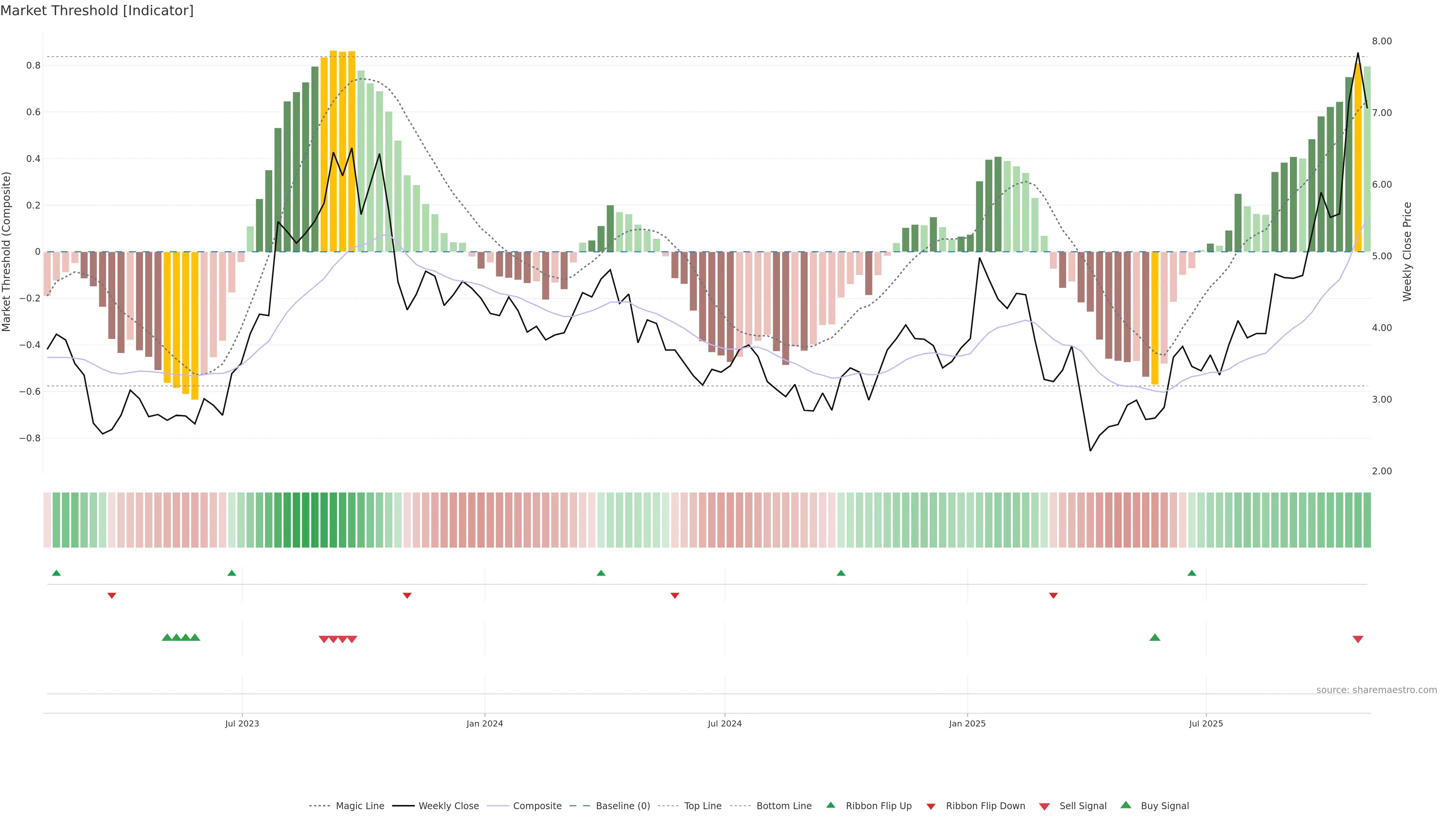
Task: Toggle the Magic Line legend entry
Action: point(359,806)
